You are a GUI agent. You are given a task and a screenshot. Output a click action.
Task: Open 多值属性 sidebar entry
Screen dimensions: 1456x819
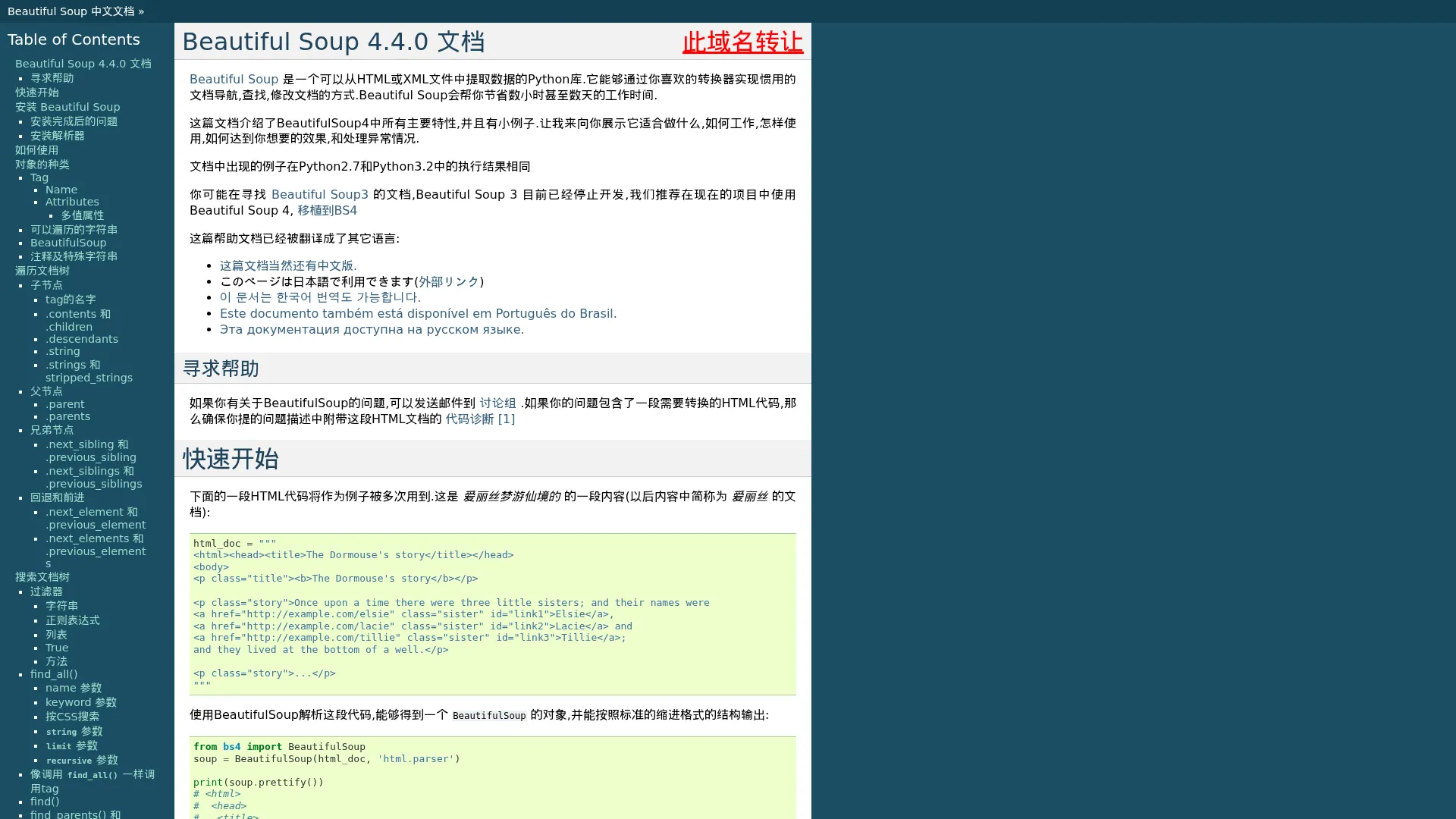82,215
